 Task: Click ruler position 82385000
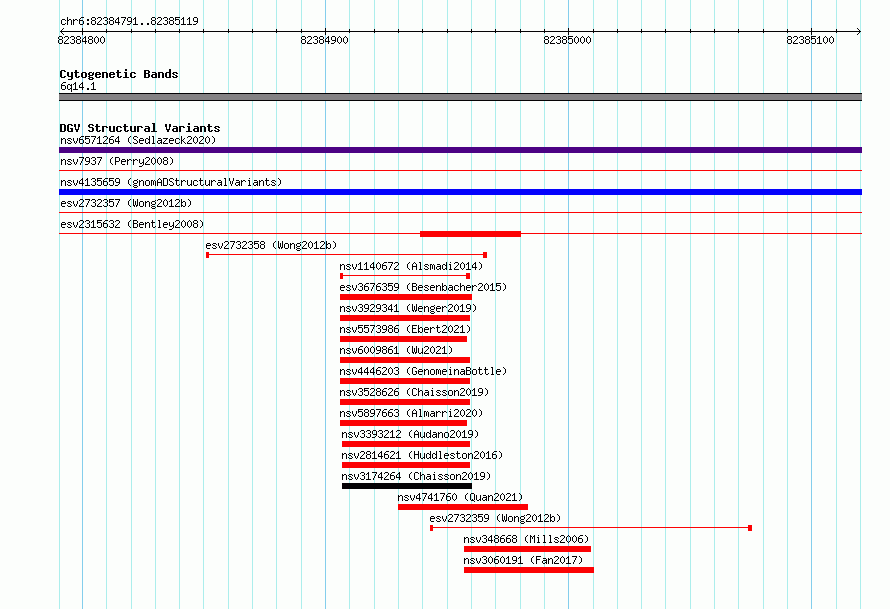tap(568, 40)
